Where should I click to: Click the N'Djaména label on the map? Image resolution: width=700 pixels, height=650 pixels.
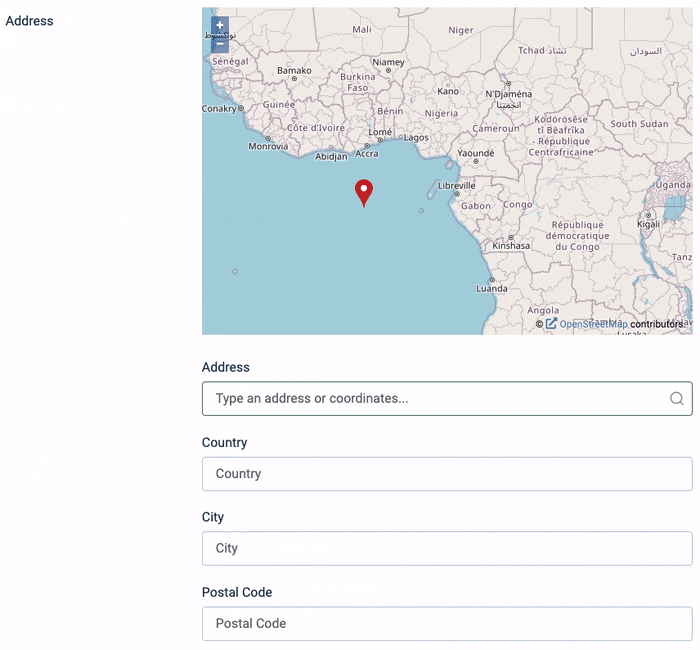508,94
